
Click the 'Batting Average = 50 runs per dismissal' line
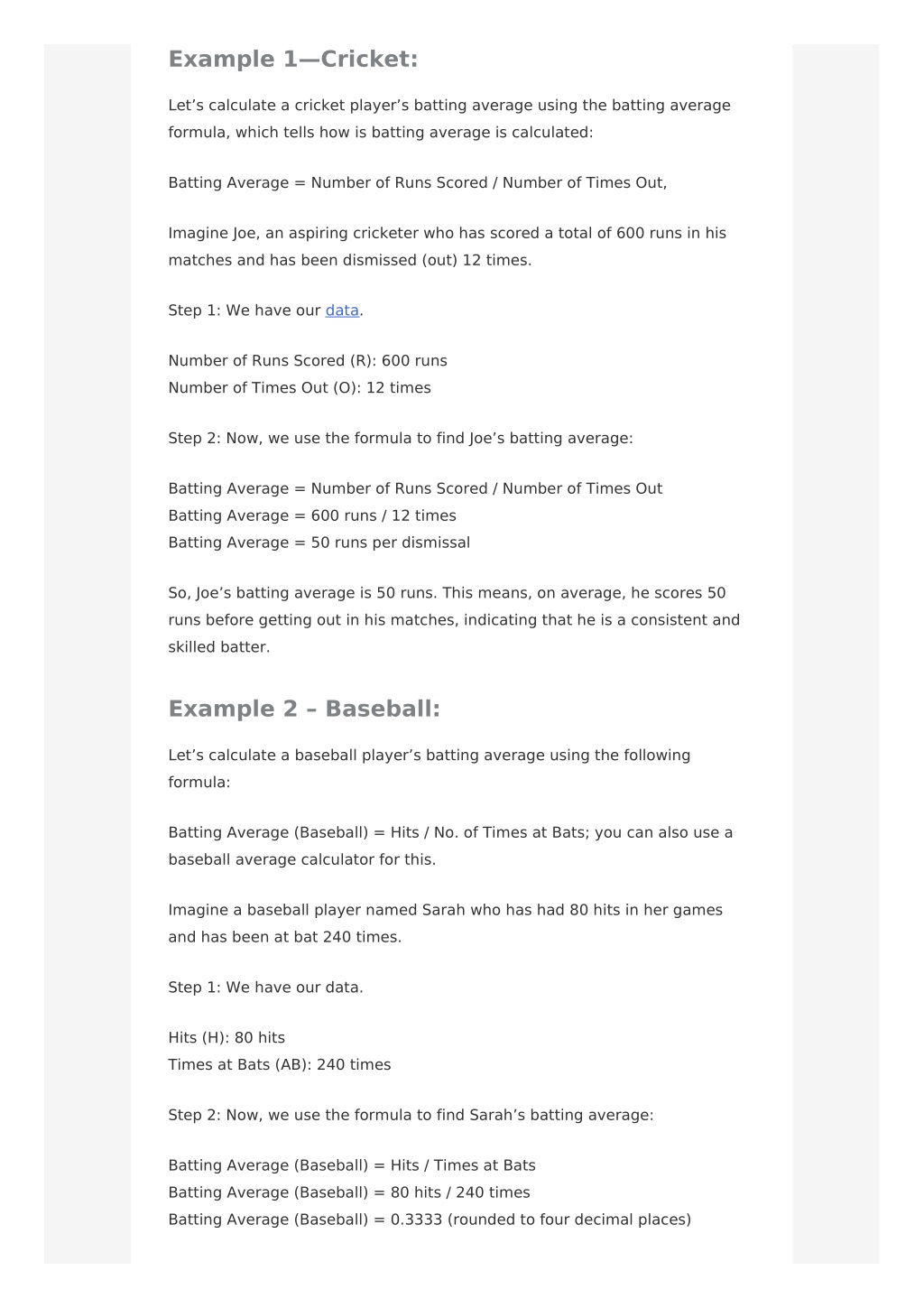[319, 543]
